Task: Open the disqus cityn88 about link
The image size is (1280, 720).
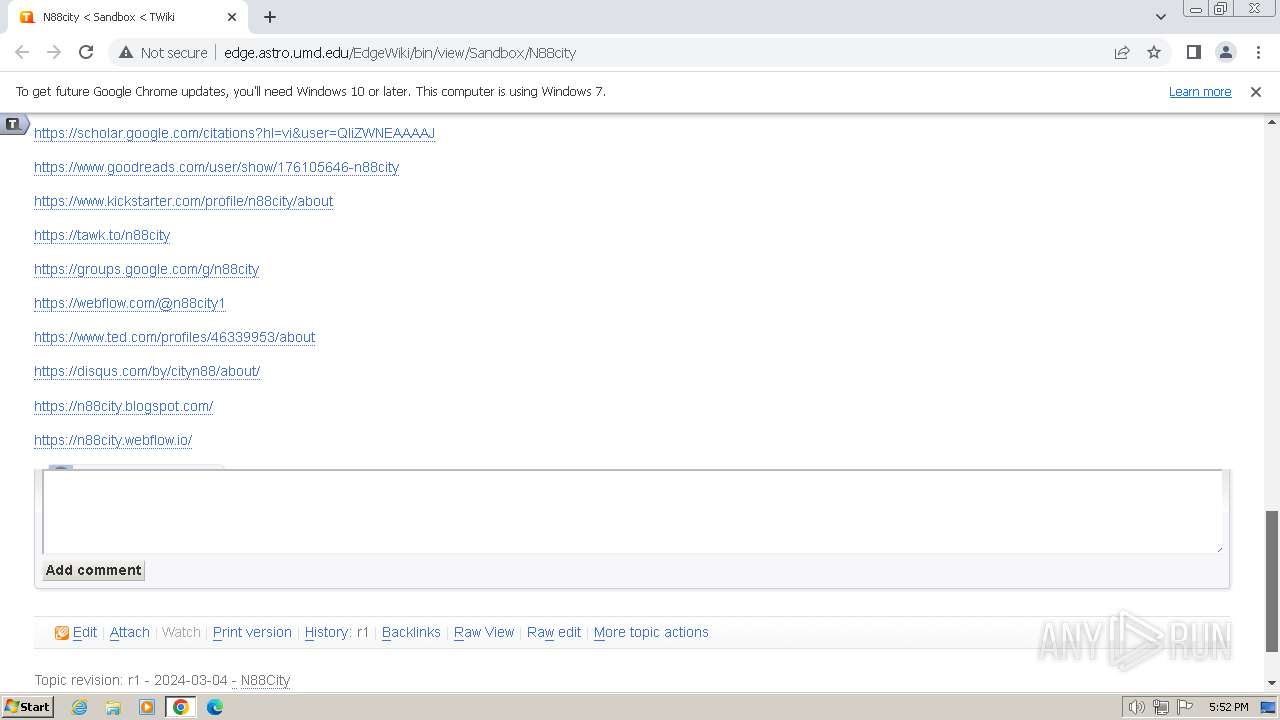Action: tap(147, 371)
